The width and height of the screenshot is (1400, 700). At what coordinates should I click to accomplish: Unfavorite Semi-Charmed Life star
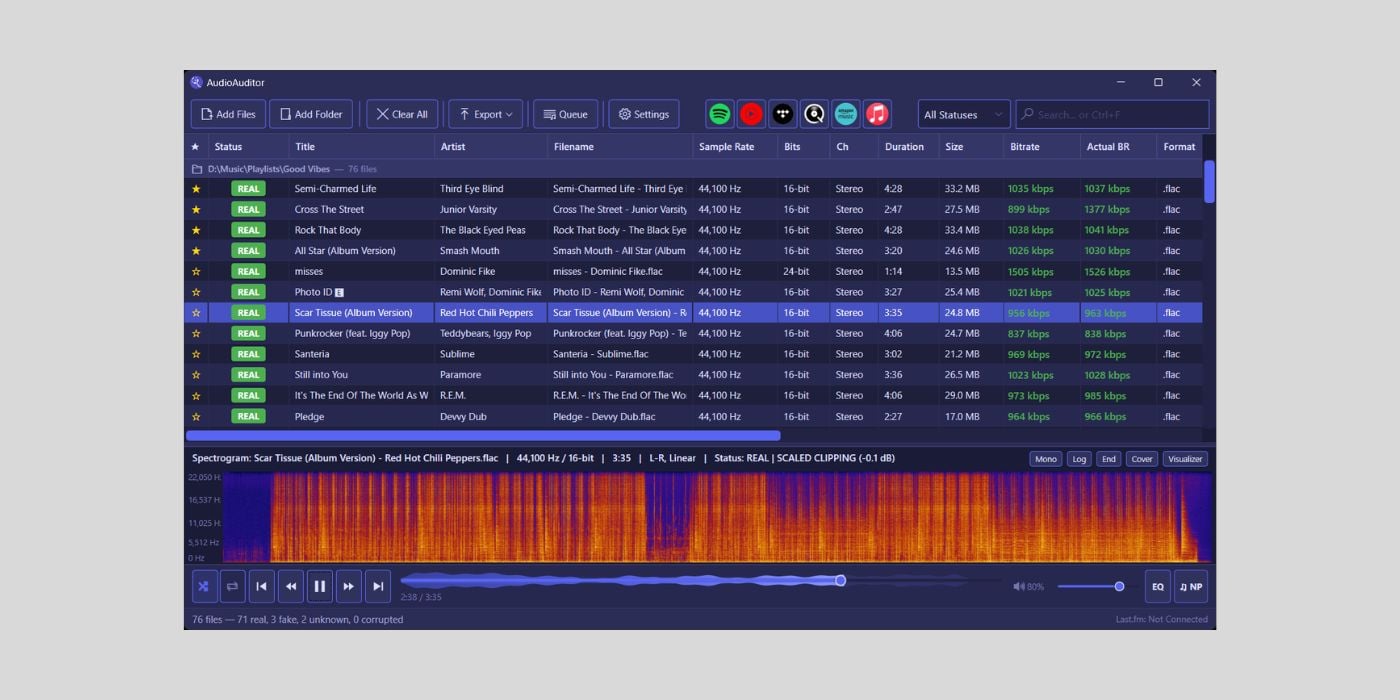click(196, 189)
